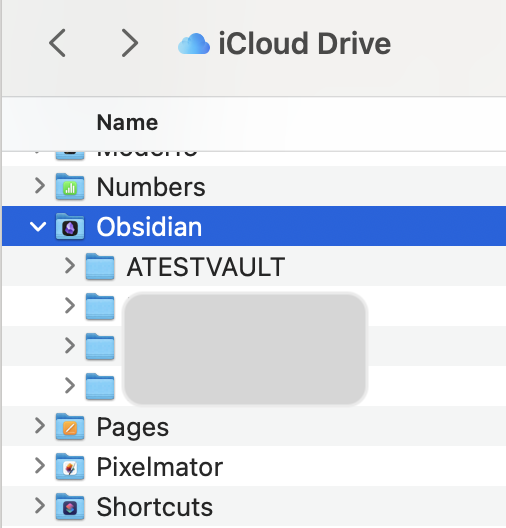This screenshot has width=506, height=528.
Task: Sort by the Name column header
Action: (127, 122)
